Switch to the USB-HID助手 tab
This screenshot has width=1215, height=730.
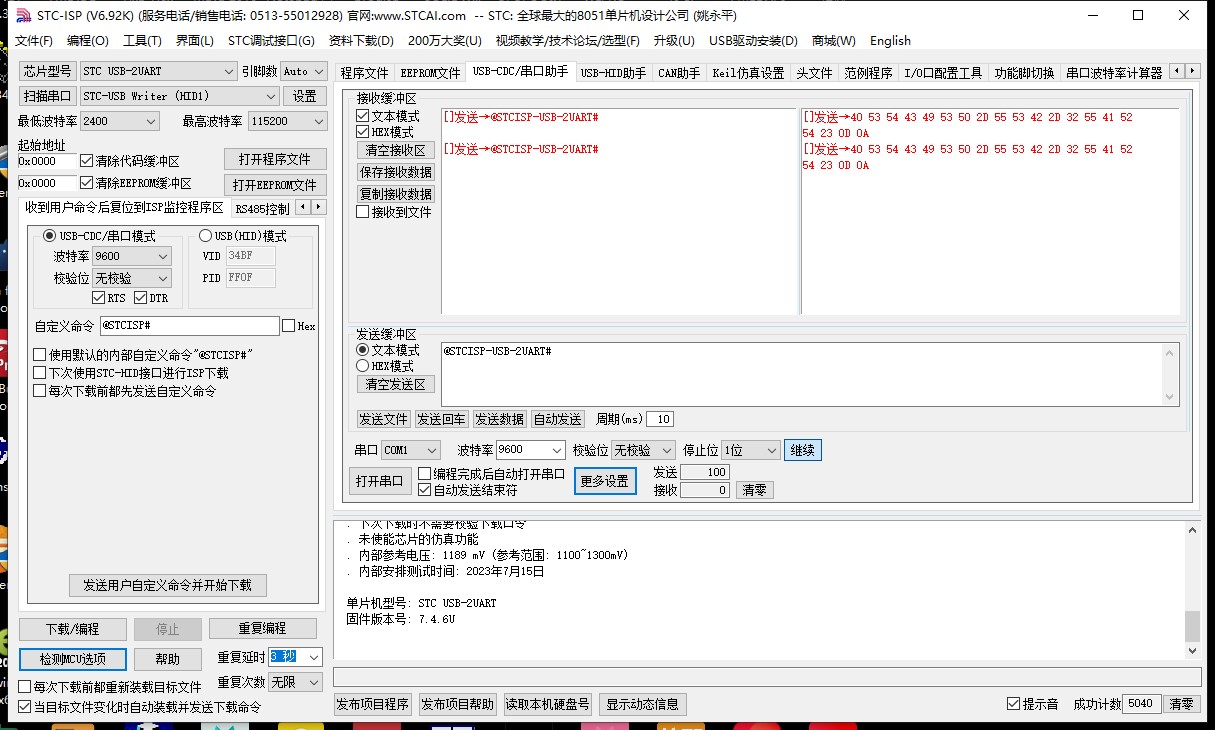coord(613,73)
